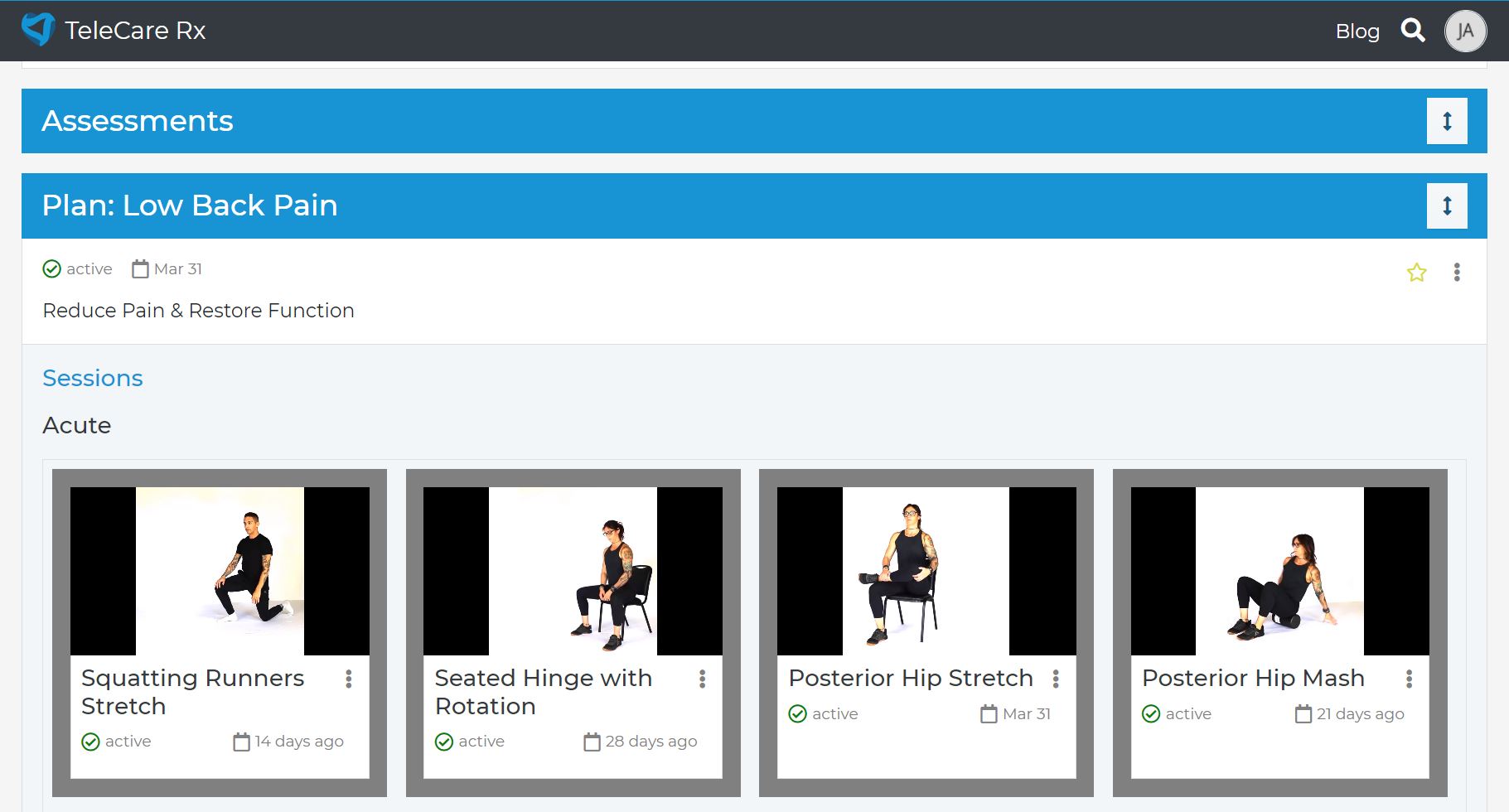Open the Sessions link
The image size is (1509, 812).
(x=93, y=378)
